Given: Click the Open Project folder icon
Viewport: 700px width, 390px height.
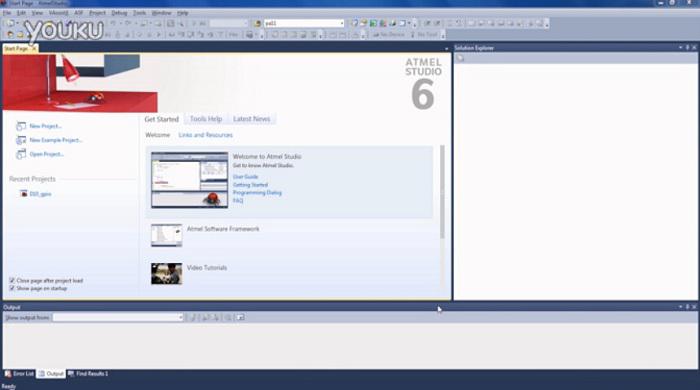Looking at the screenshot, I should tap(21, 154).
